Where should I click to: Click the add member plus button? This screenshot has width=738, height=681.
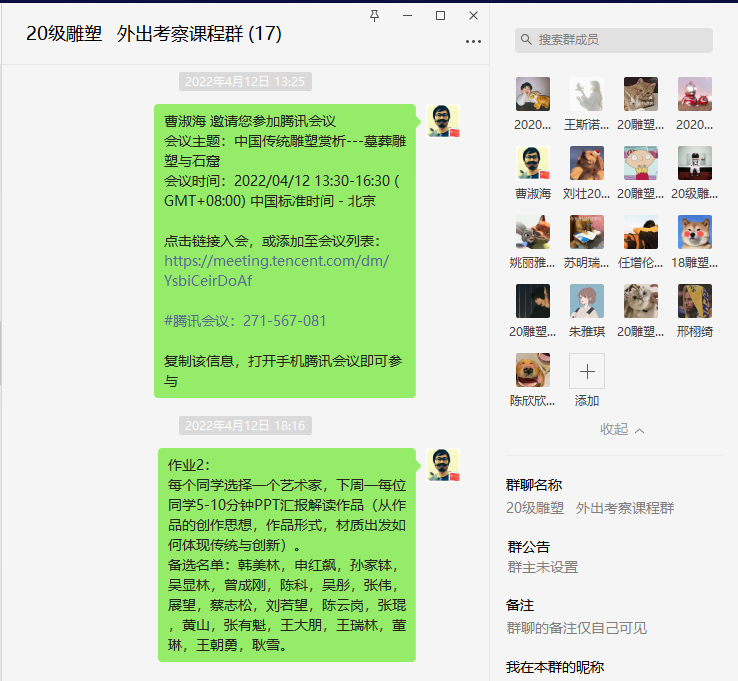click(586, 371)
